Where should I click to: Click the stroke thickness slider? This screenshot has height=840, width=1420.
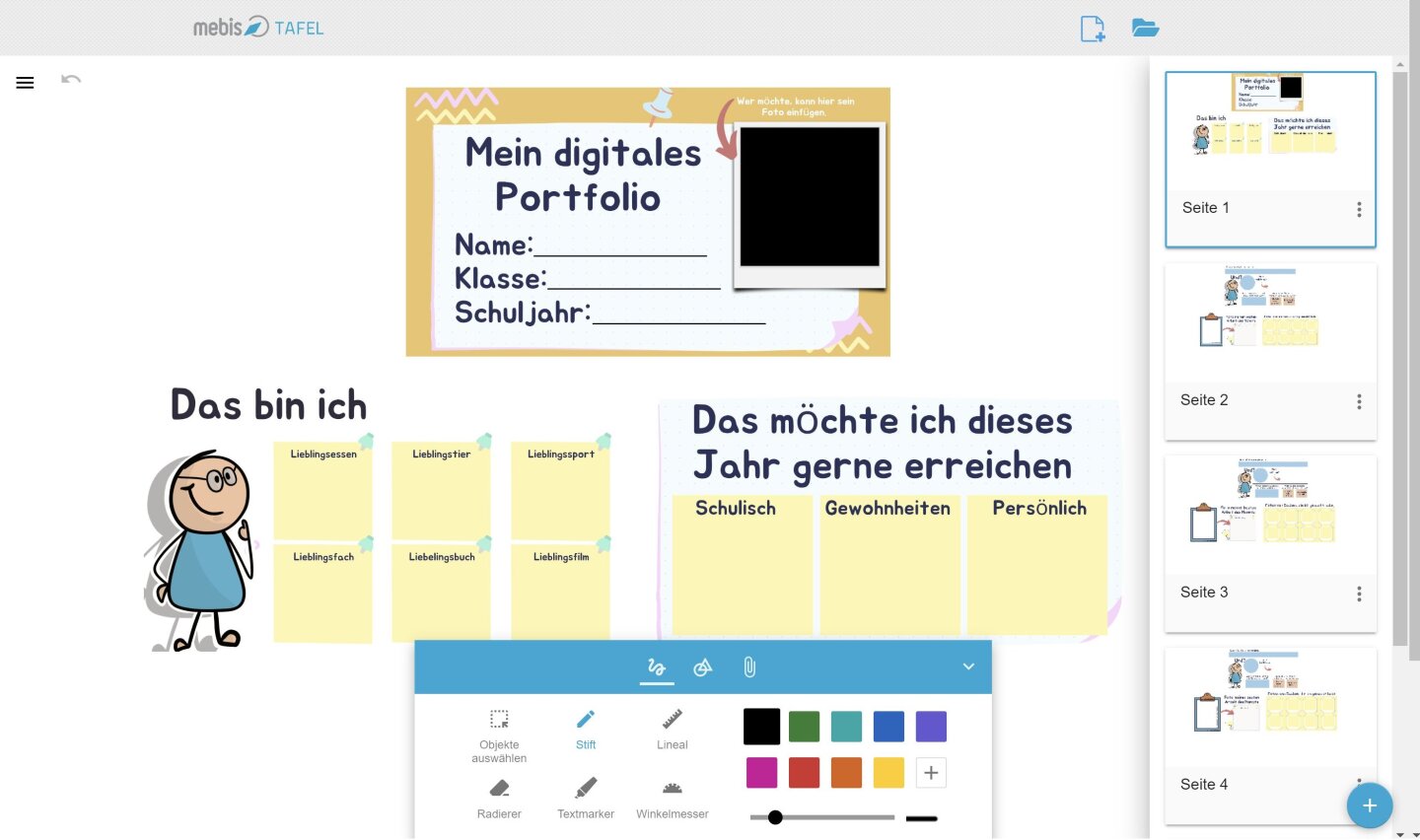coord(821,817)
